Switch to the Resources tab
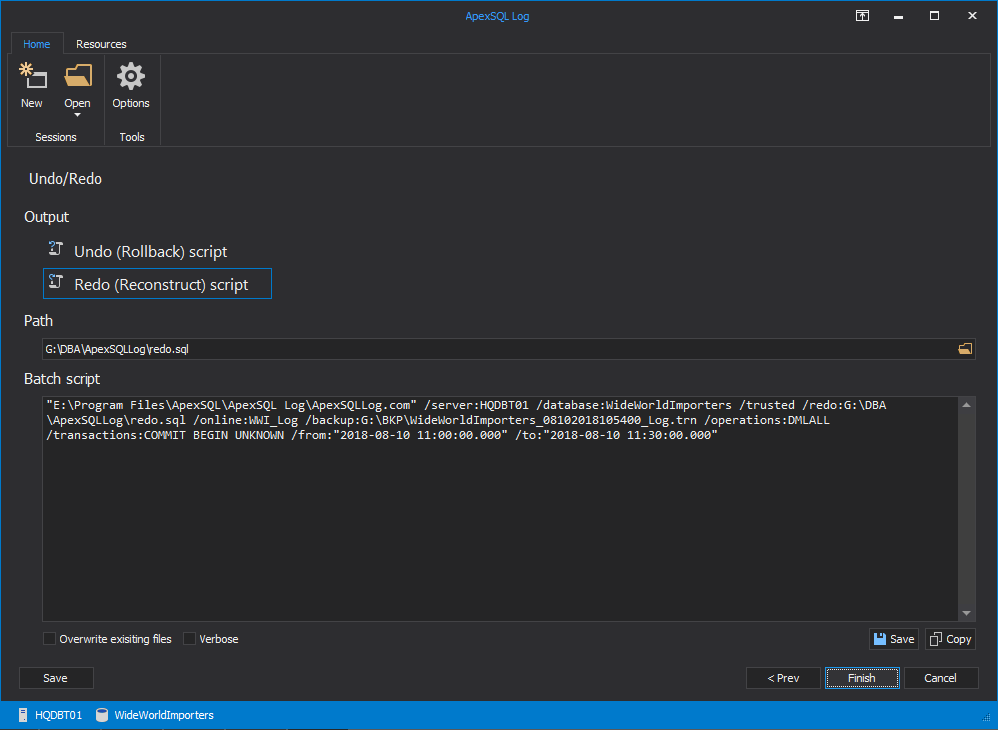The width and height of the screenshot is (998, 730). (x=101, y=44)
